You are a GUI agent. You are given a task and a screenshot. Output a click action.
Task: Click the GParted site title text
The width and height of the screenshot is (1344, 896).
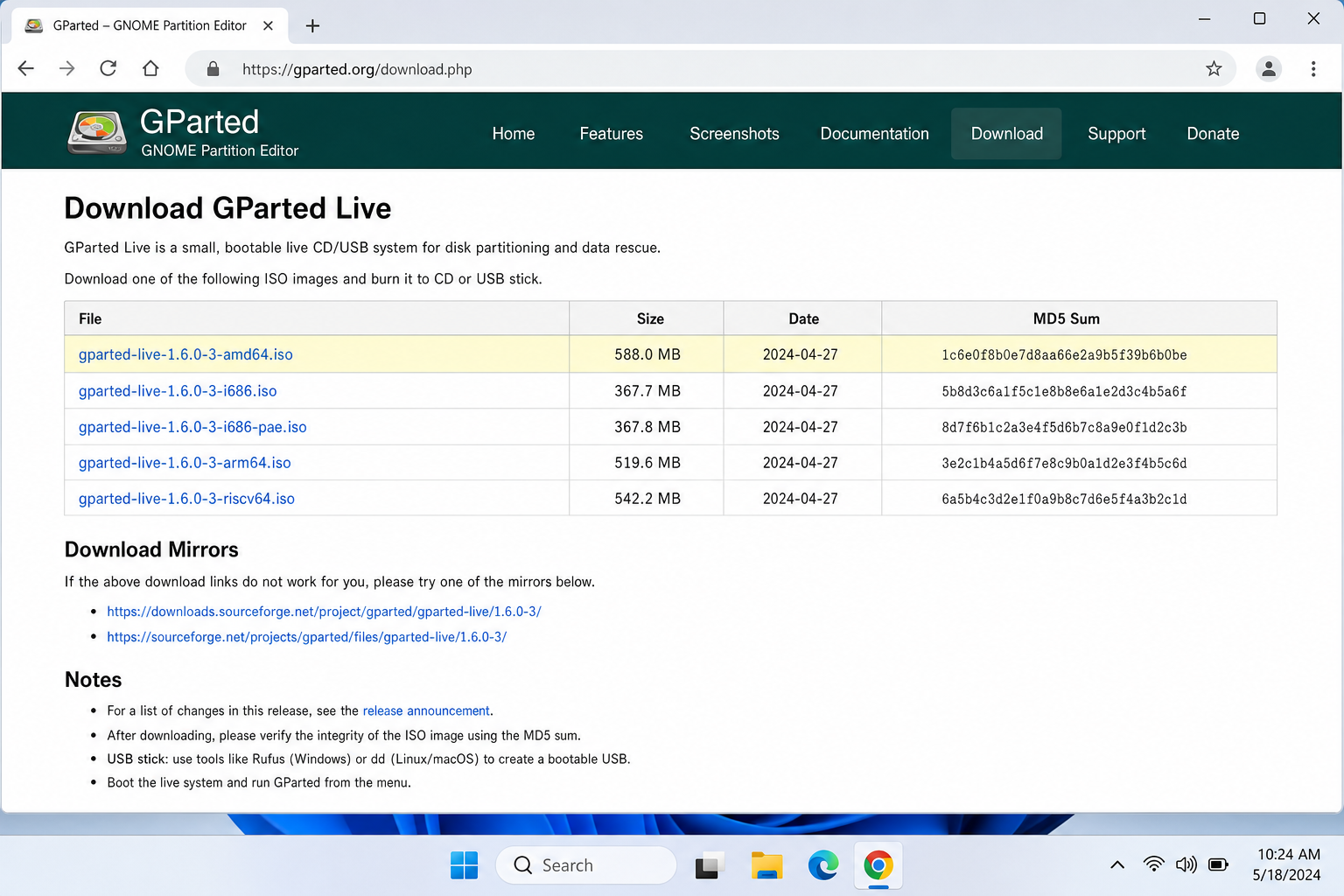click(199, 122)
